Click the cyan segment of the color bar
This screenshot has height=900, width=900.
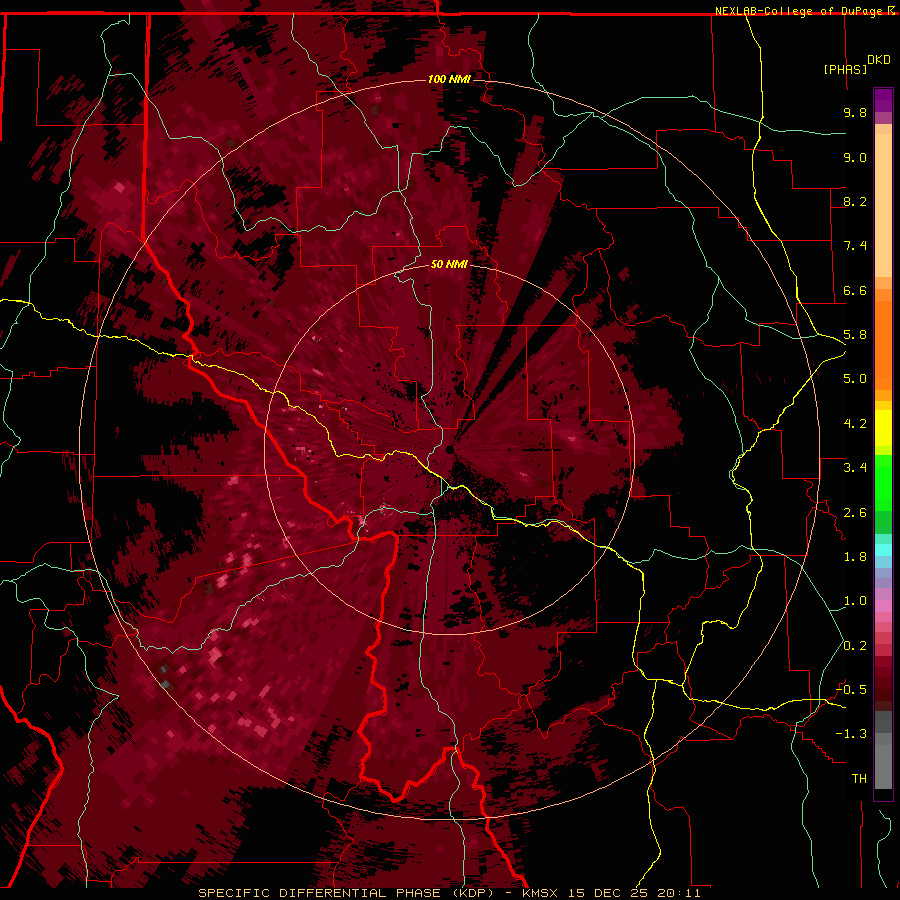[883, 550]
